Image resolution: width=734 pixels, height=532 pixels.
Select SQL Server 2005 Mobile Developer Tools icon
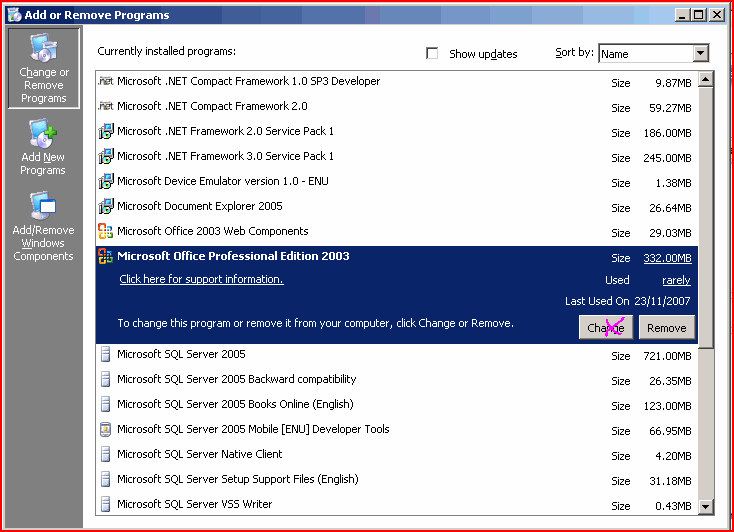(106, 429)
